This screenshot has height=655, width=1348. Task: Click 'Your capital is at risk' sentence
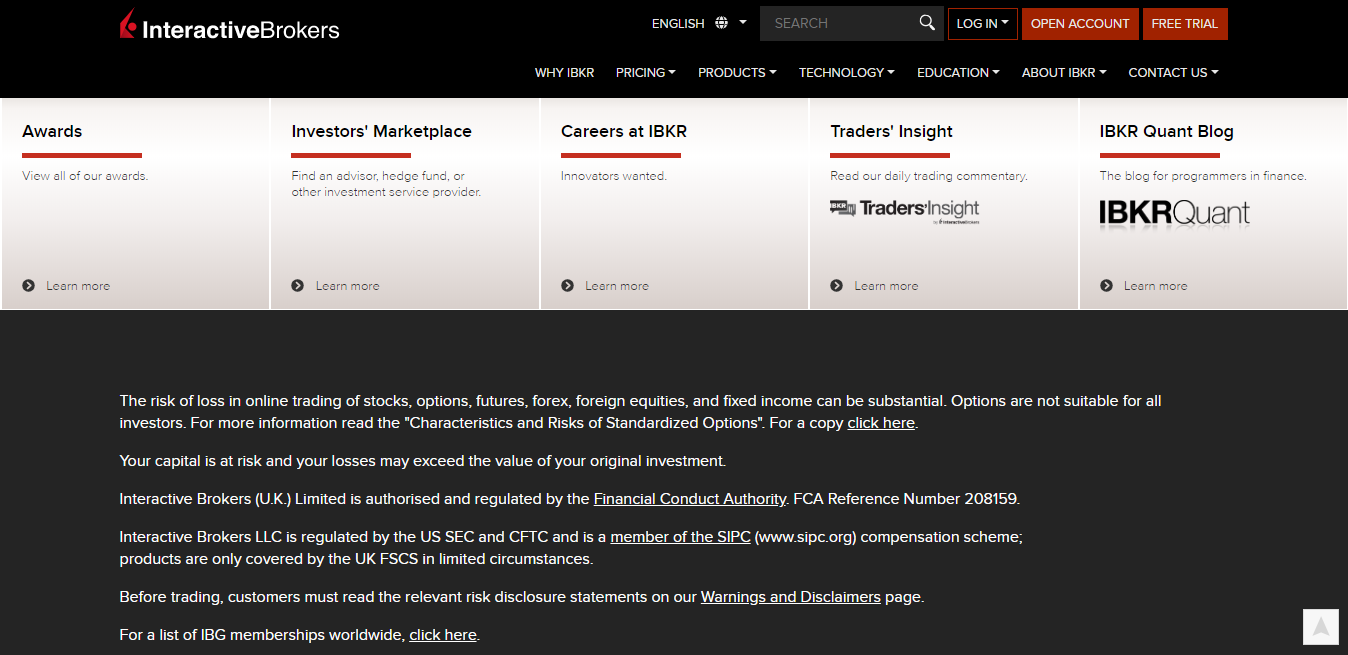(x=423, y=461)
